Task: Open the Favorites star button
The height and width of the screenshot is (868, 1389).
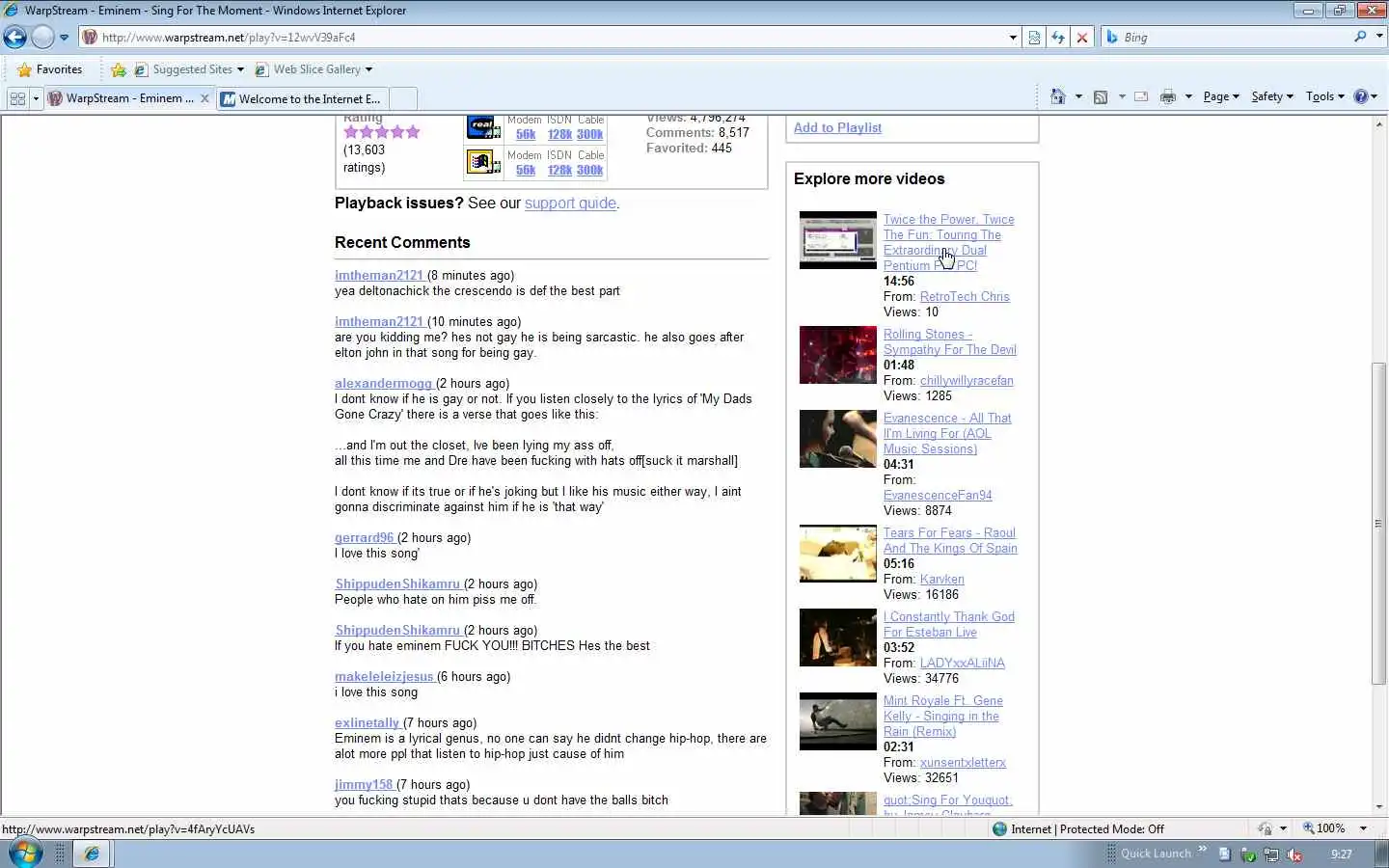Action: click(49, 69)
